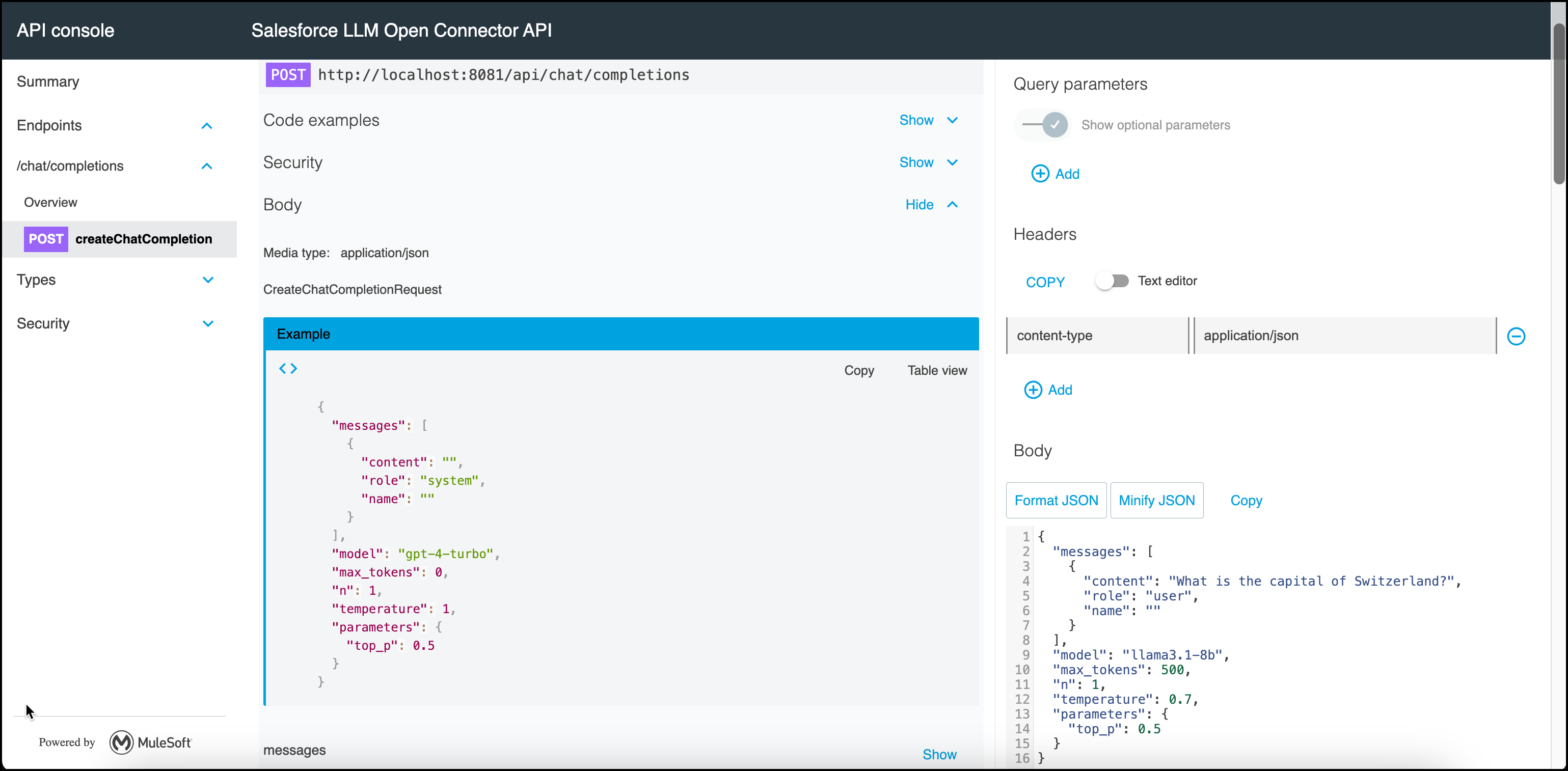Click the plus Add icon under Query parameters

pyautogui.click(x=1040, y=174)
